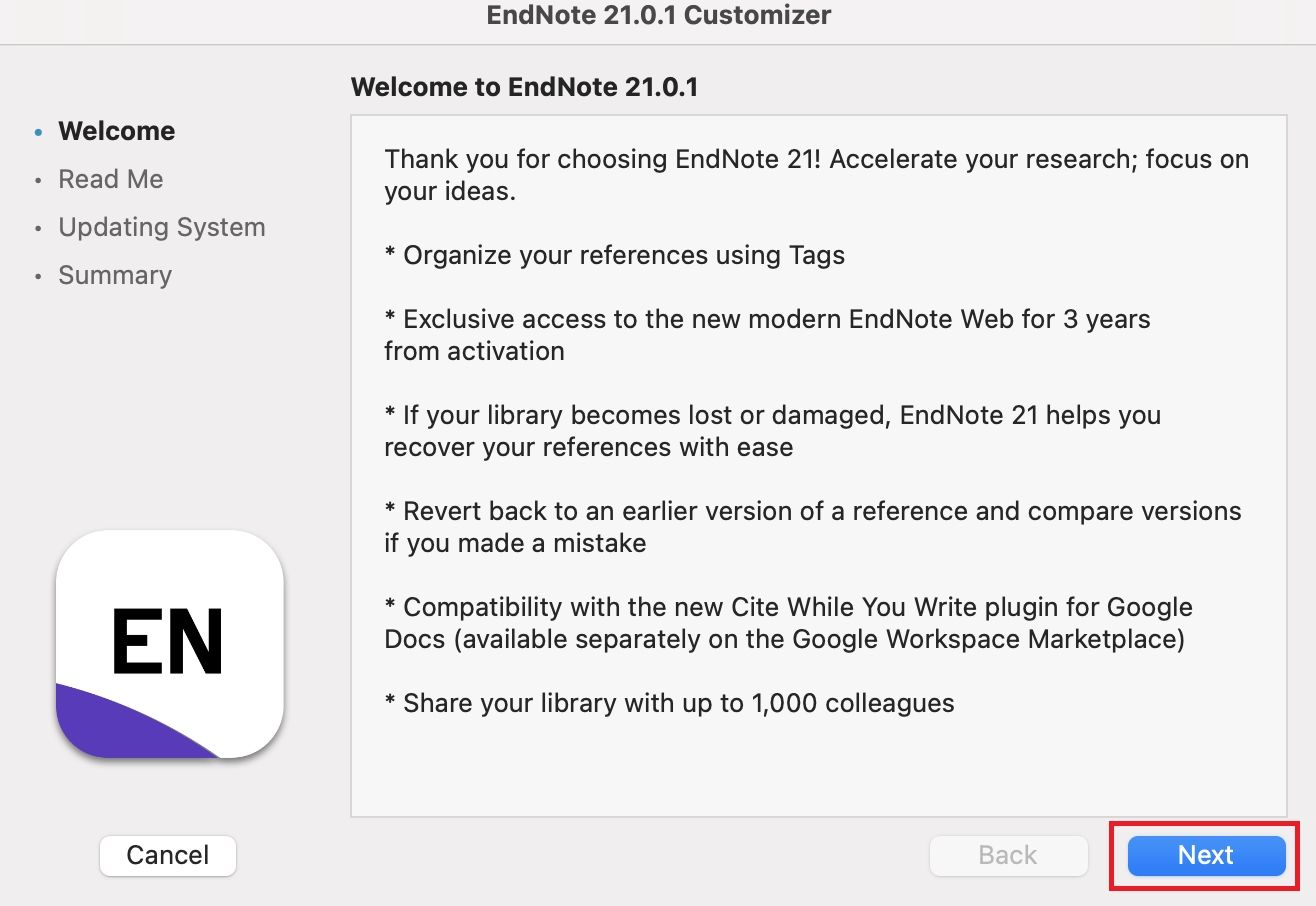Image resolution: width=1316 pixels, height=906 pixels.
Task: Click the gray bullet beside Updating System
Action: (38, 228)
